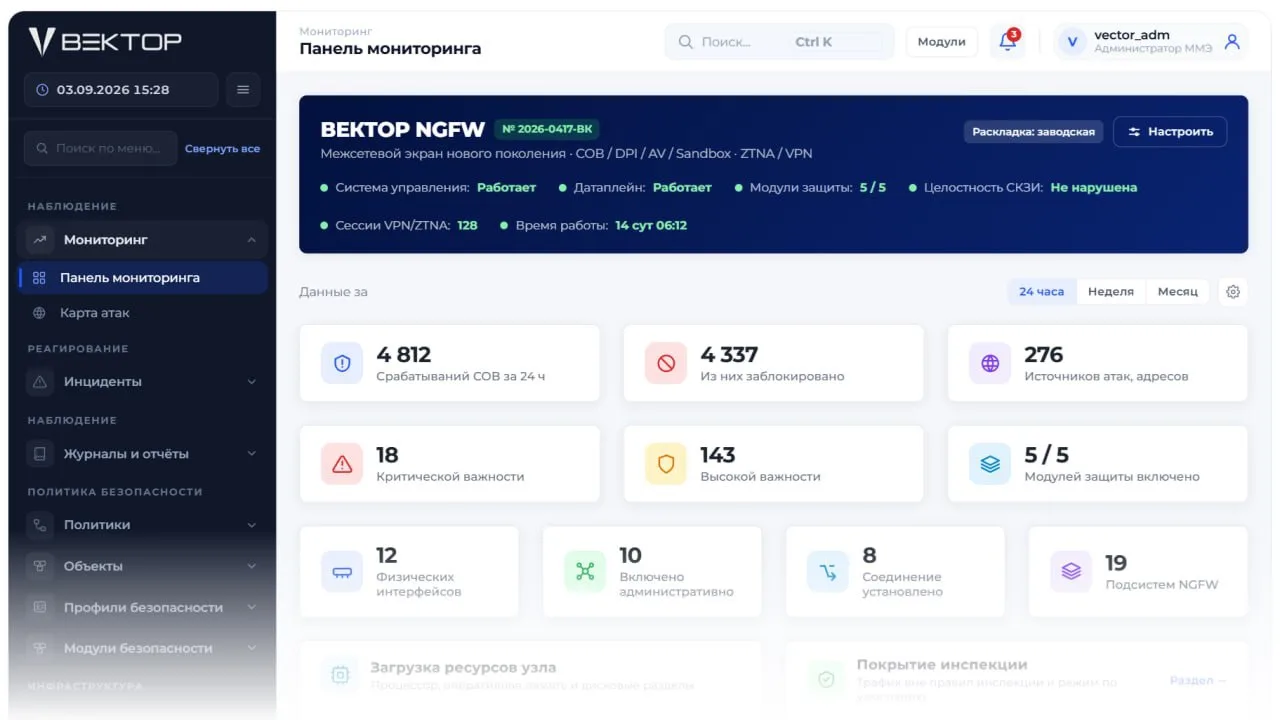Click the NGFW subsystems layers icon
Screen dimensions: 1280x720
coord(1071,572)
